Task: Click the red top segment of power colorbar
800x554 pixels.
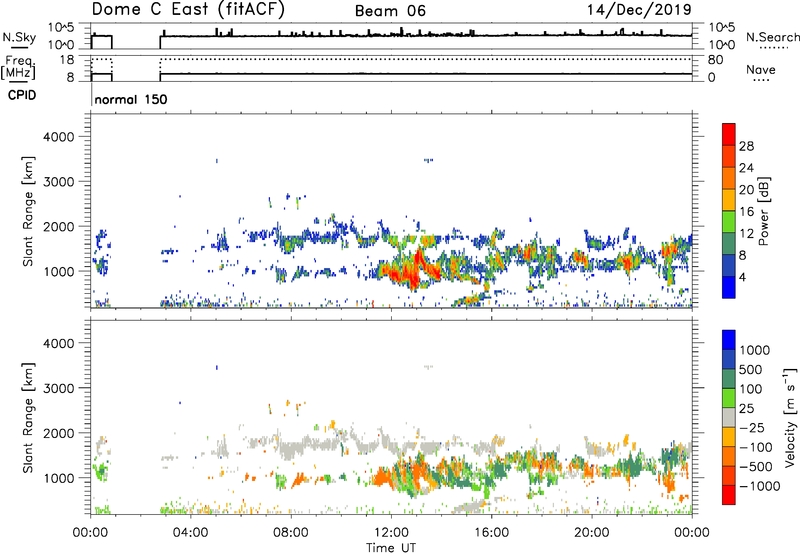Action: click(x=729, y=134)
